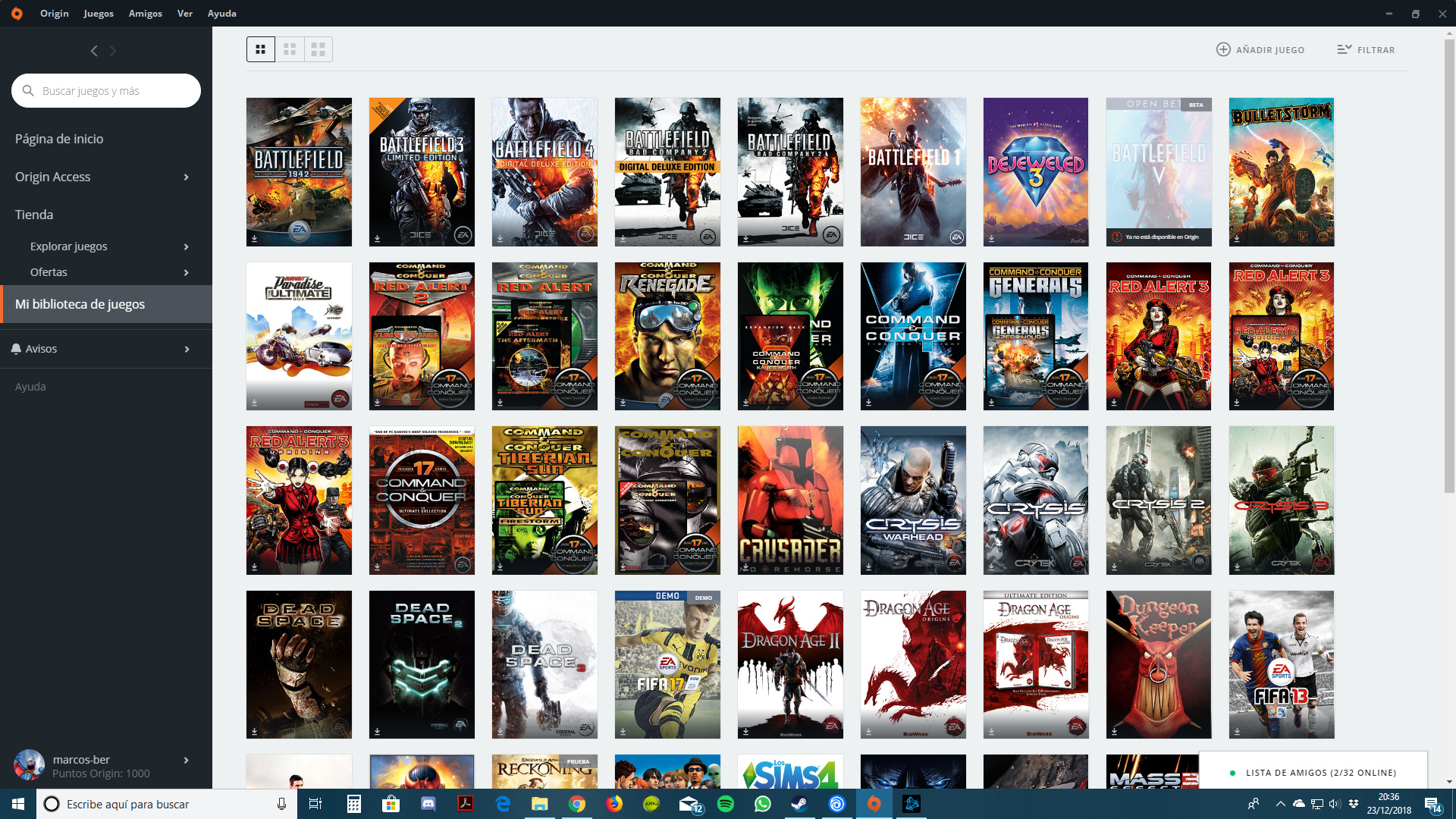Open Discord from the taskbar

point(428,804)
